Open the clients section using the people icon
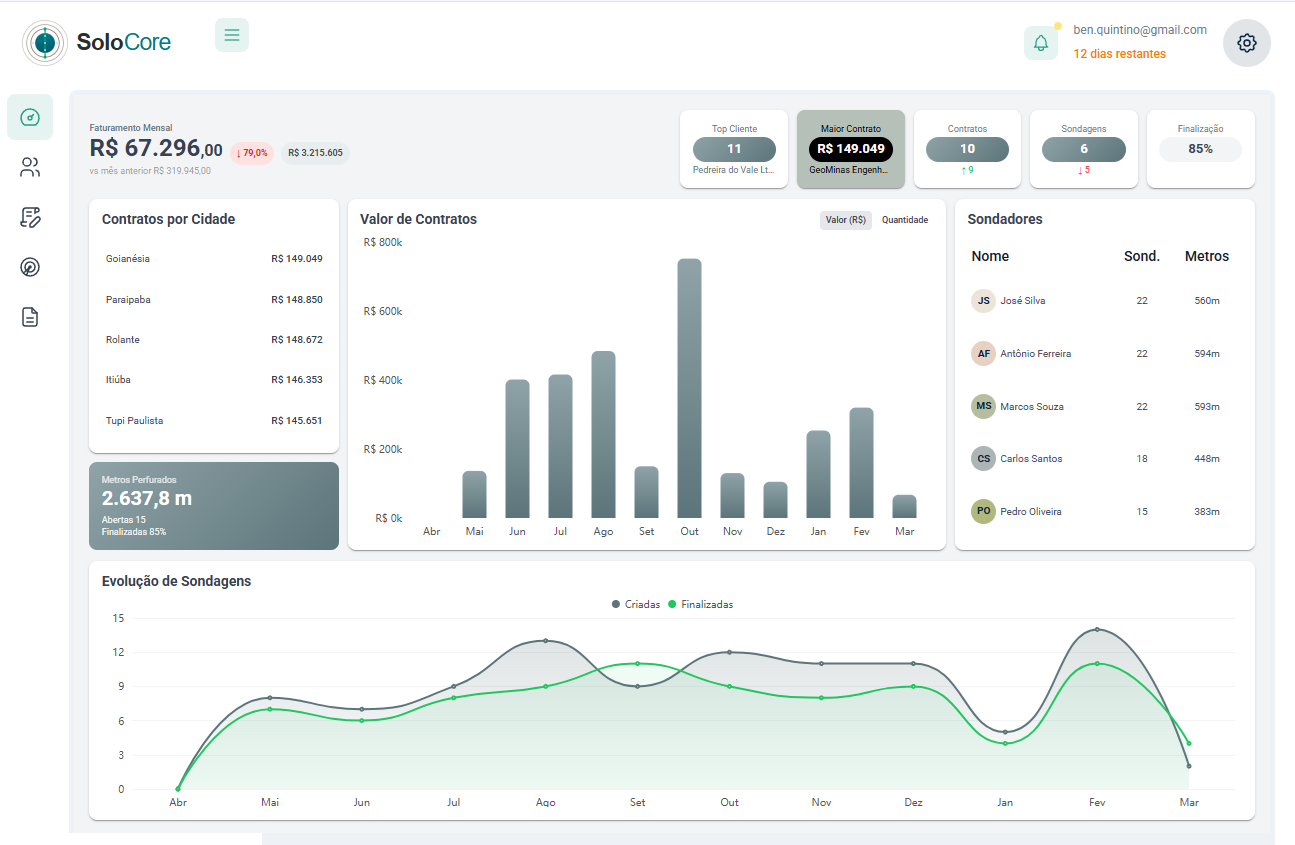This screenshot has width=1295, height=845. pyautogui.click(x=30, y=167)
